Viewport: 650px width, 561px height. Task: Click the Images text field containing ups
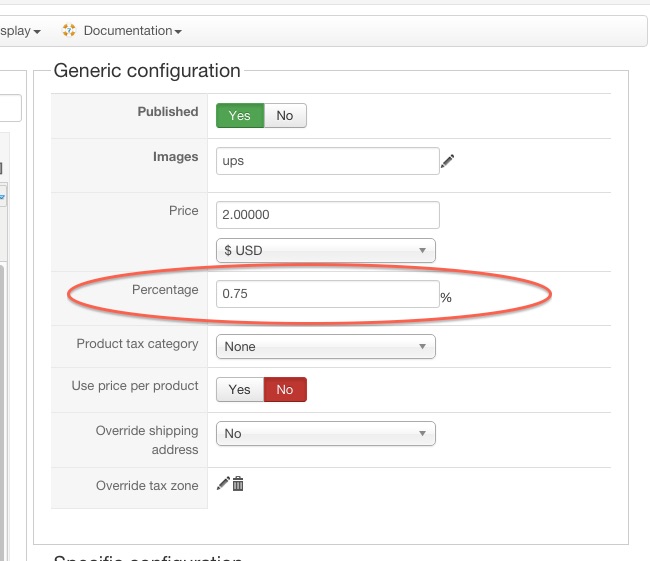(x=327, y=161)
